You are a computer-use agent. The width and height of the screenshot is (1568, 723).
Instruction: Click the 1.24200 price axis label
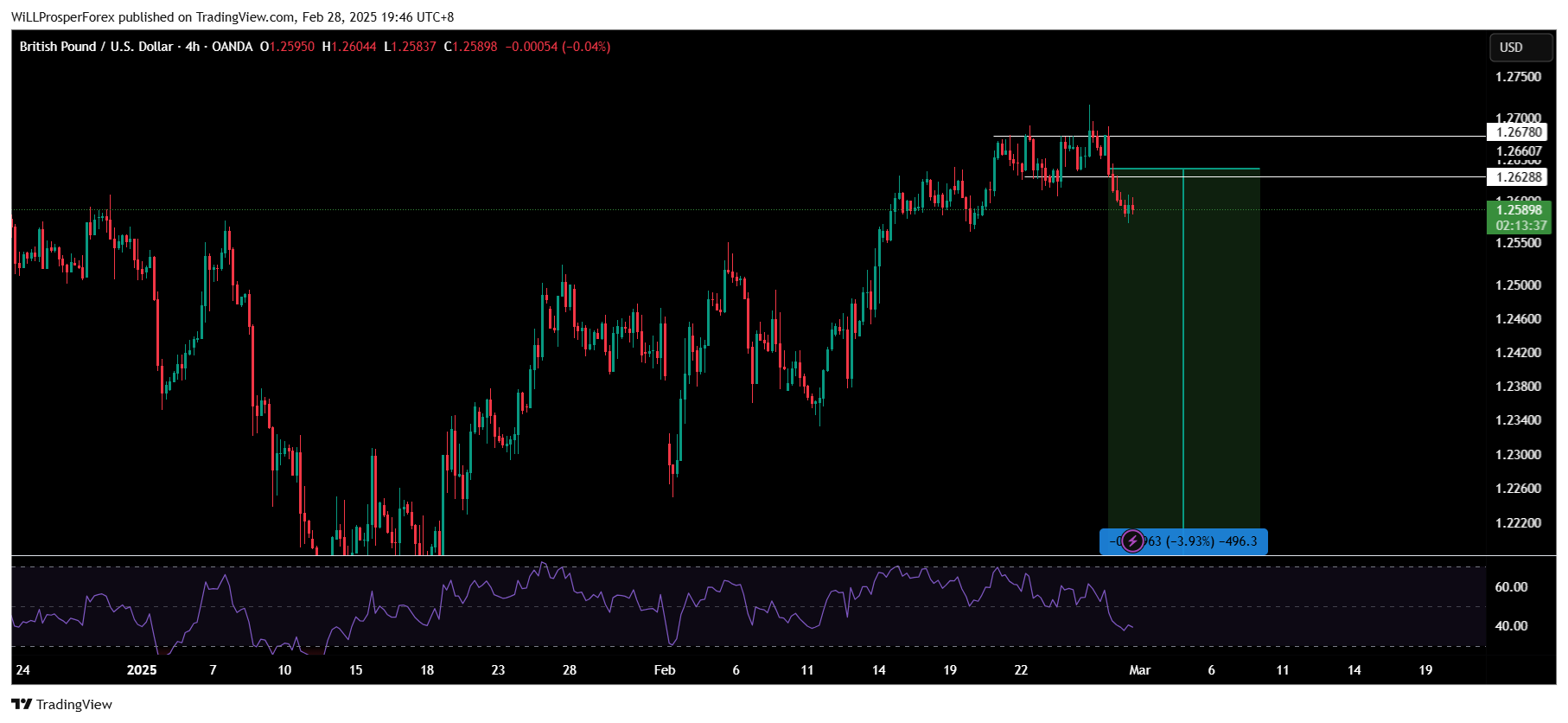click(x=1518, y=353)
